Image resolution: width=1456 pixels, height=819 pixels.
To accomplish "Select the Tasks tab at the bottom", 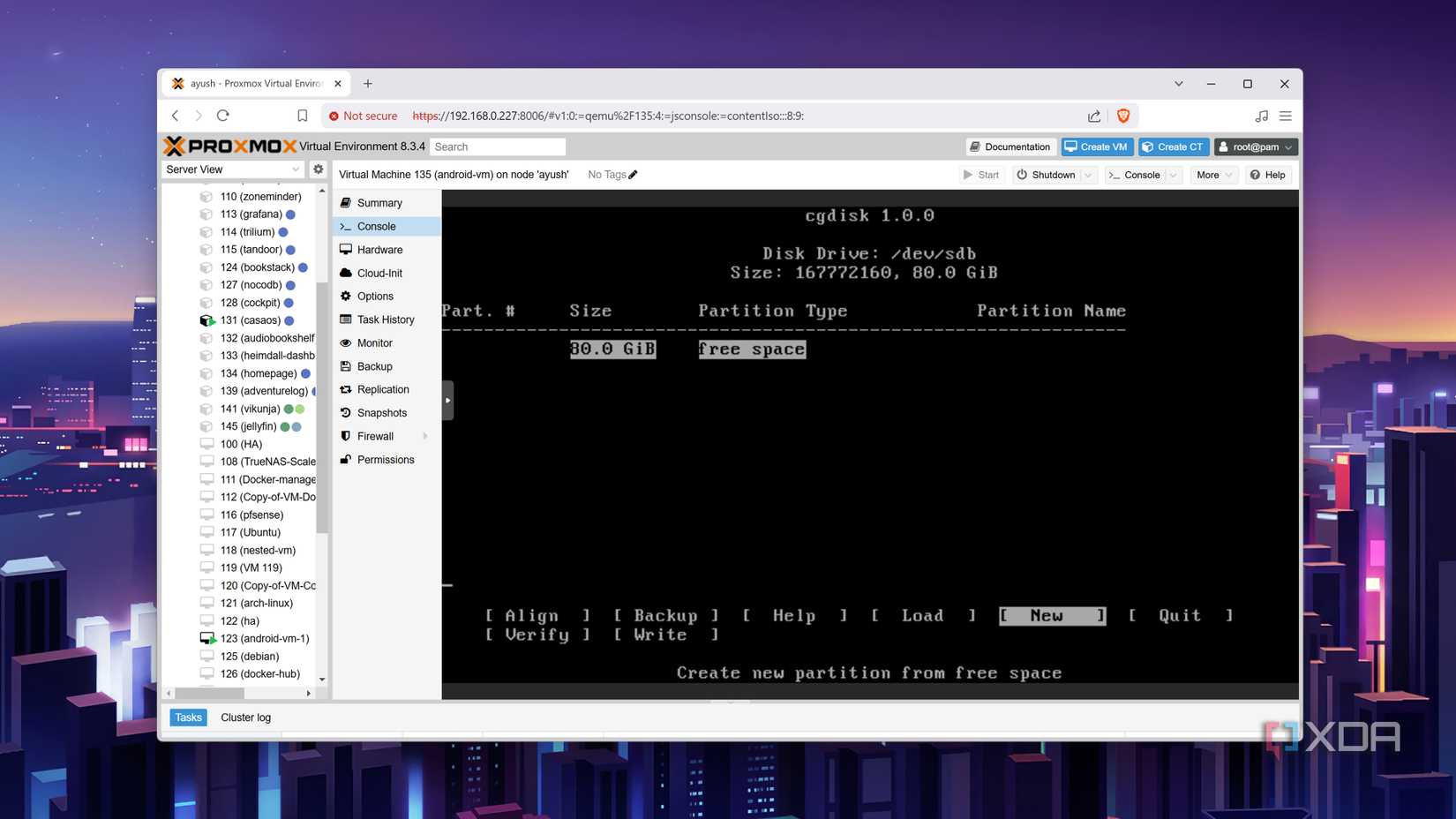I will coord(188,717).
